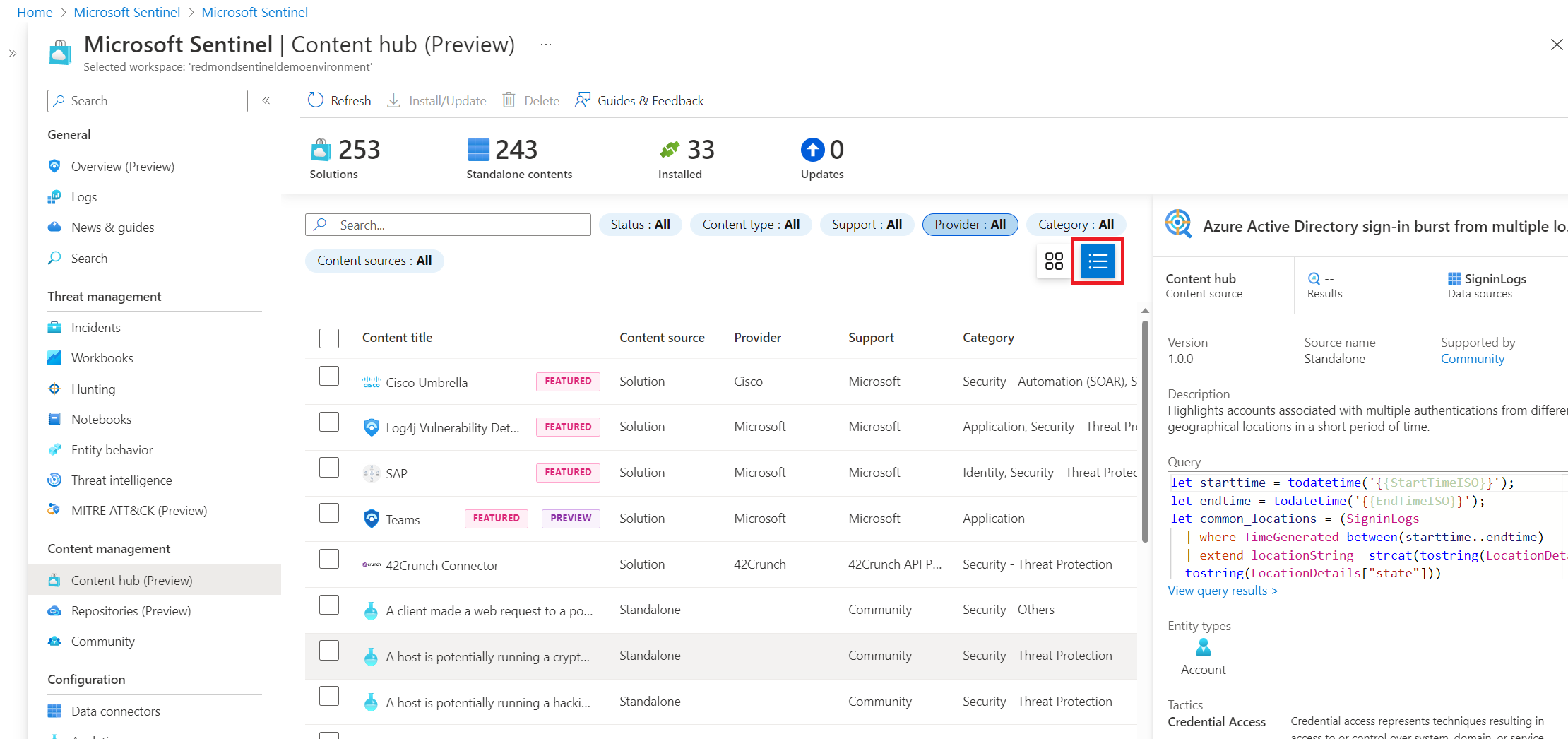Screen dimensions: 1568x739
Task: Open Guides & Feedback icon
Action: tap(583, 100)
